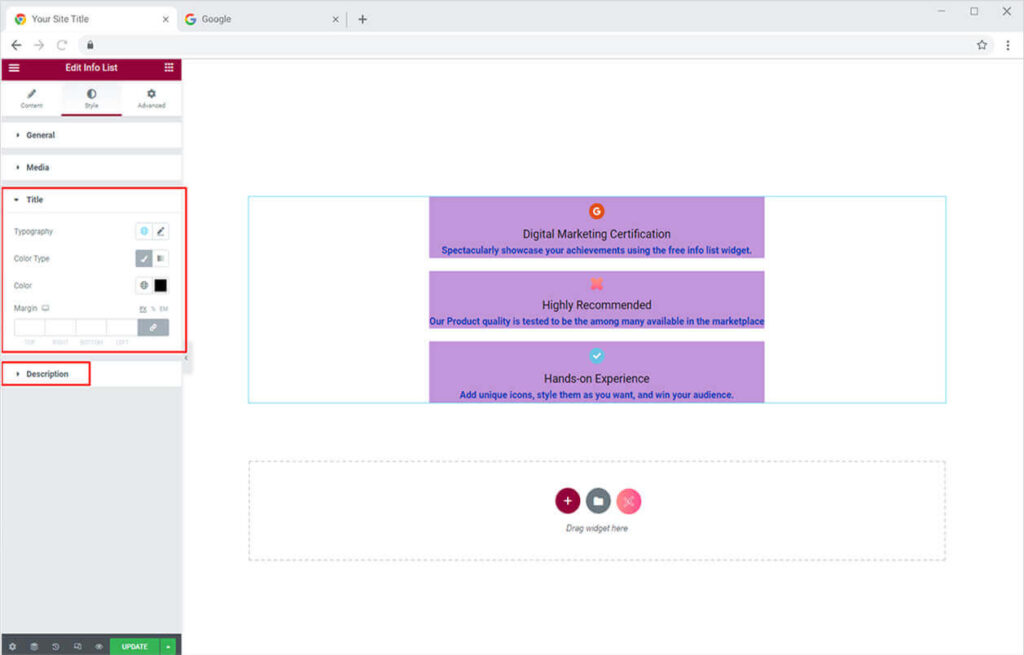Screen dimensions: 1024x655
Task: Select gradient Color Type option
Action: click(x=161, y=258)
